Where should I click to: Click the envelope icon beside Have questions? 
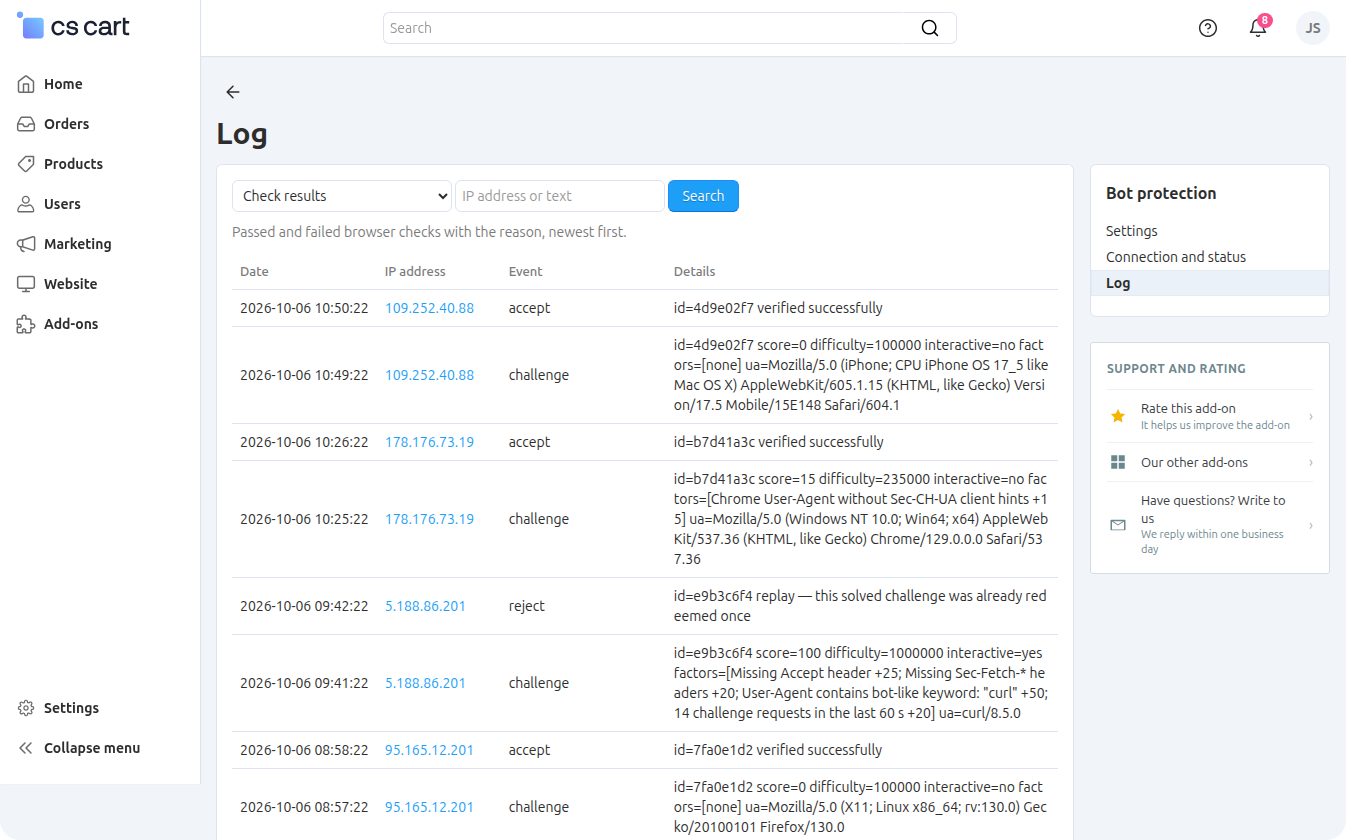coord(1118,525)
